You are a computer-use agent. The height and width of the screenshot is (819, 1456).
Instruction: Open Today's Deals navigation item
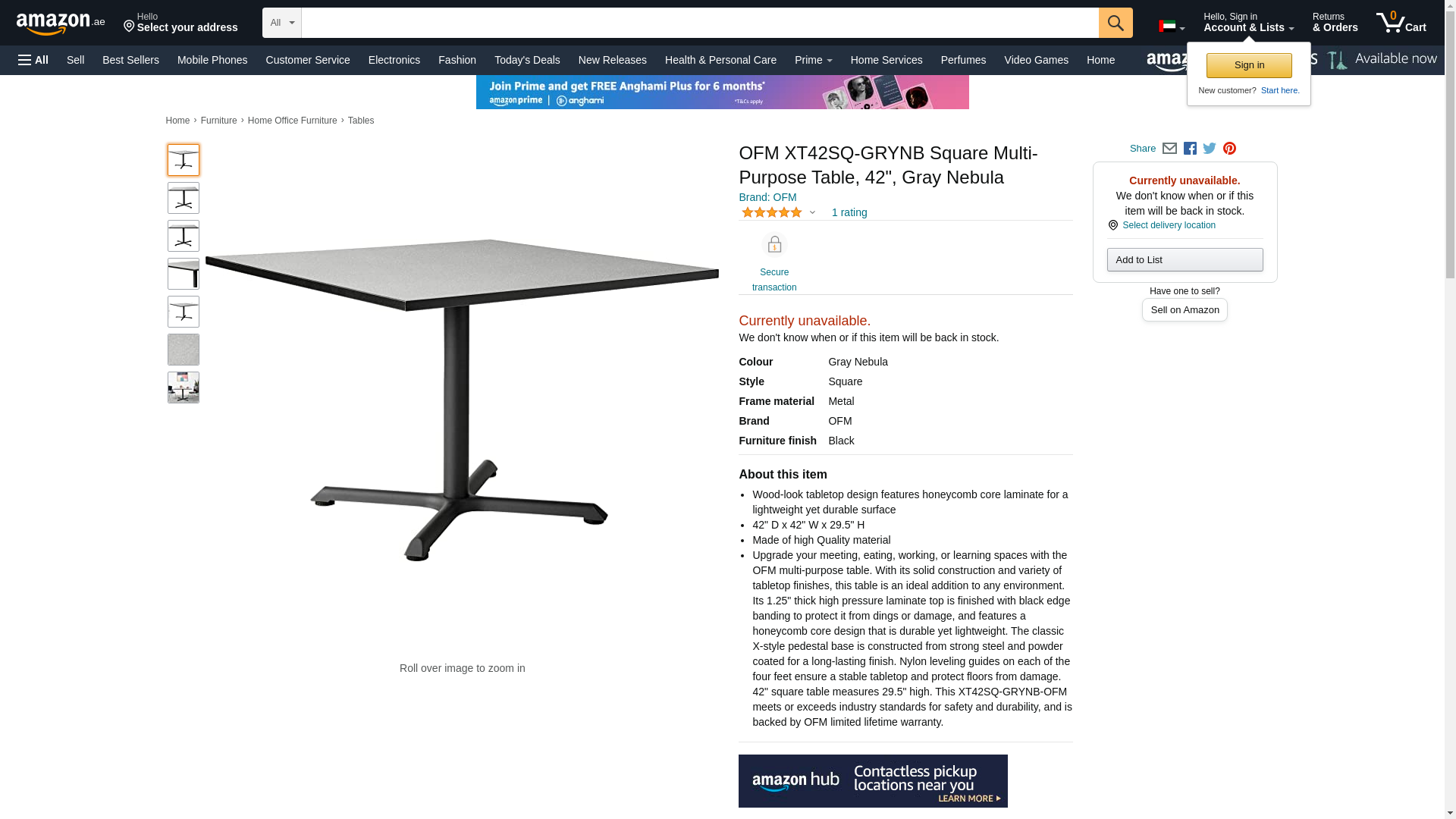point(527,60)
